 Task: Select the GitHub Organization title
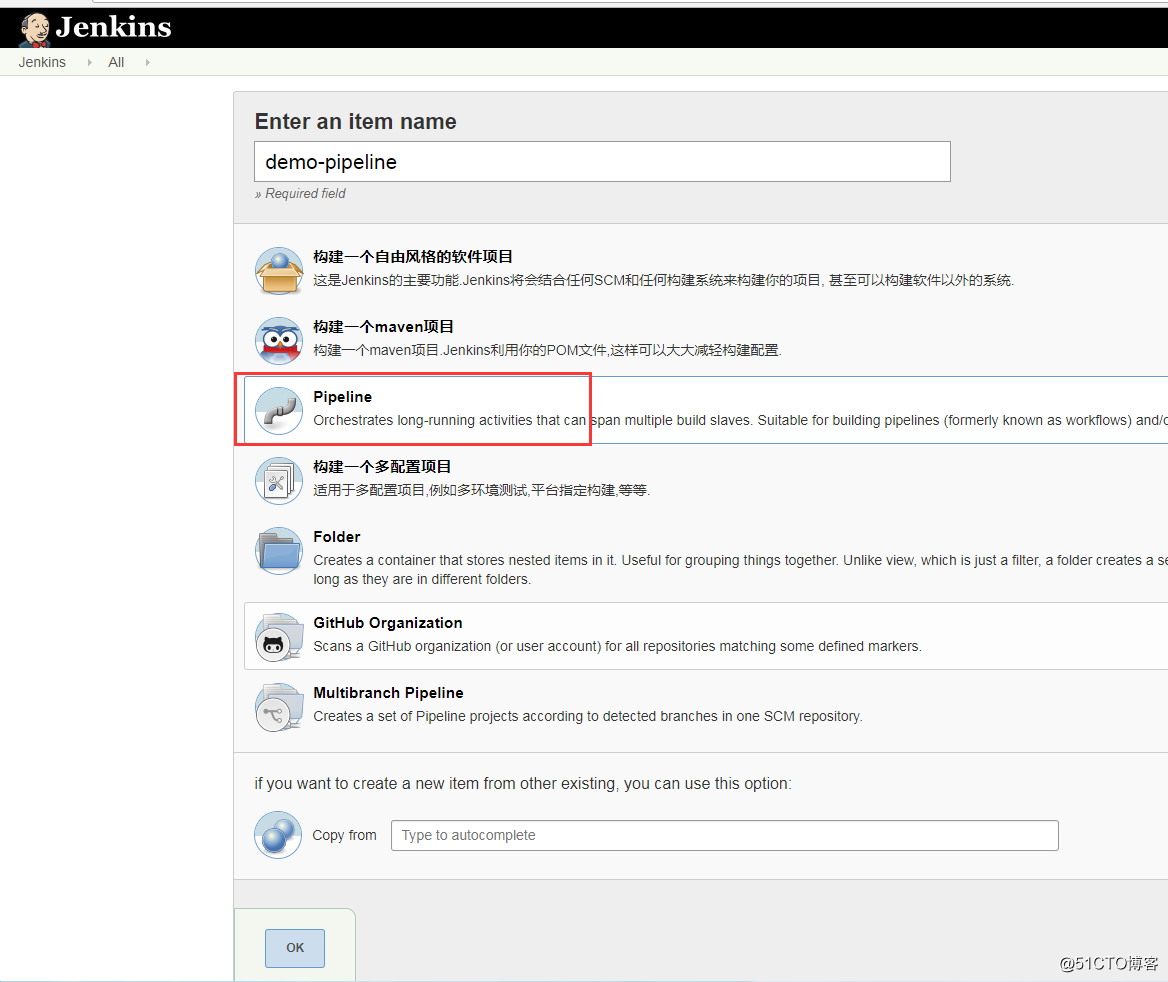point(387,623)
